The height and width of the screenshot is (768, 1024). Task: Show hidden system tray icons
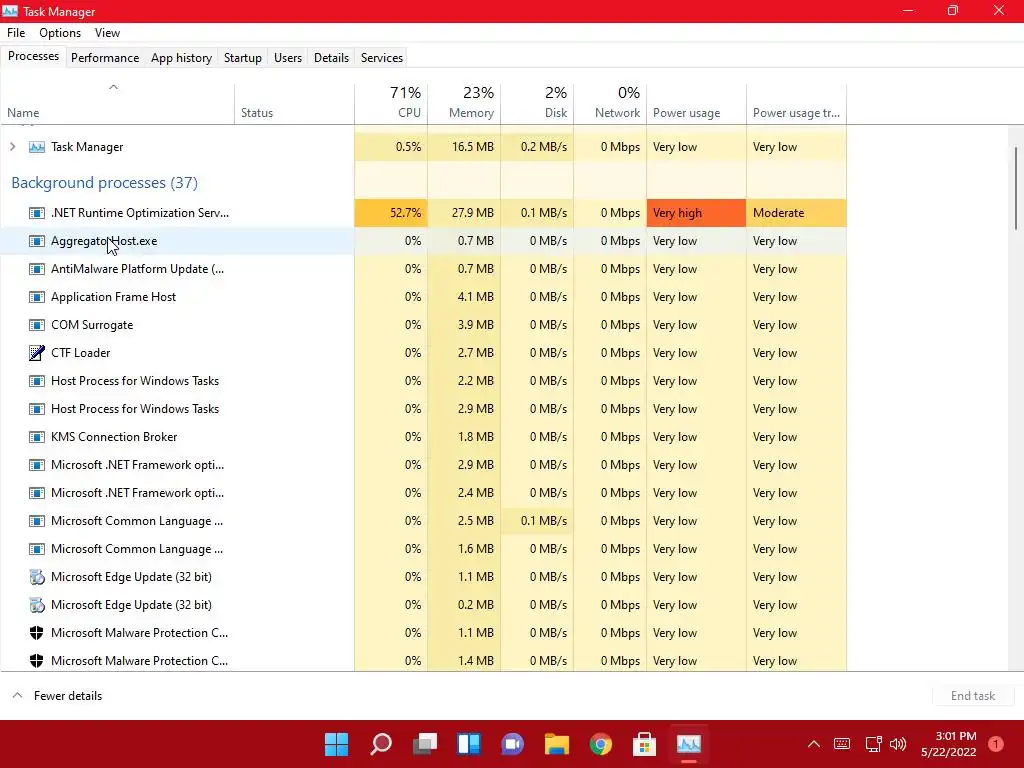point(814,744)
